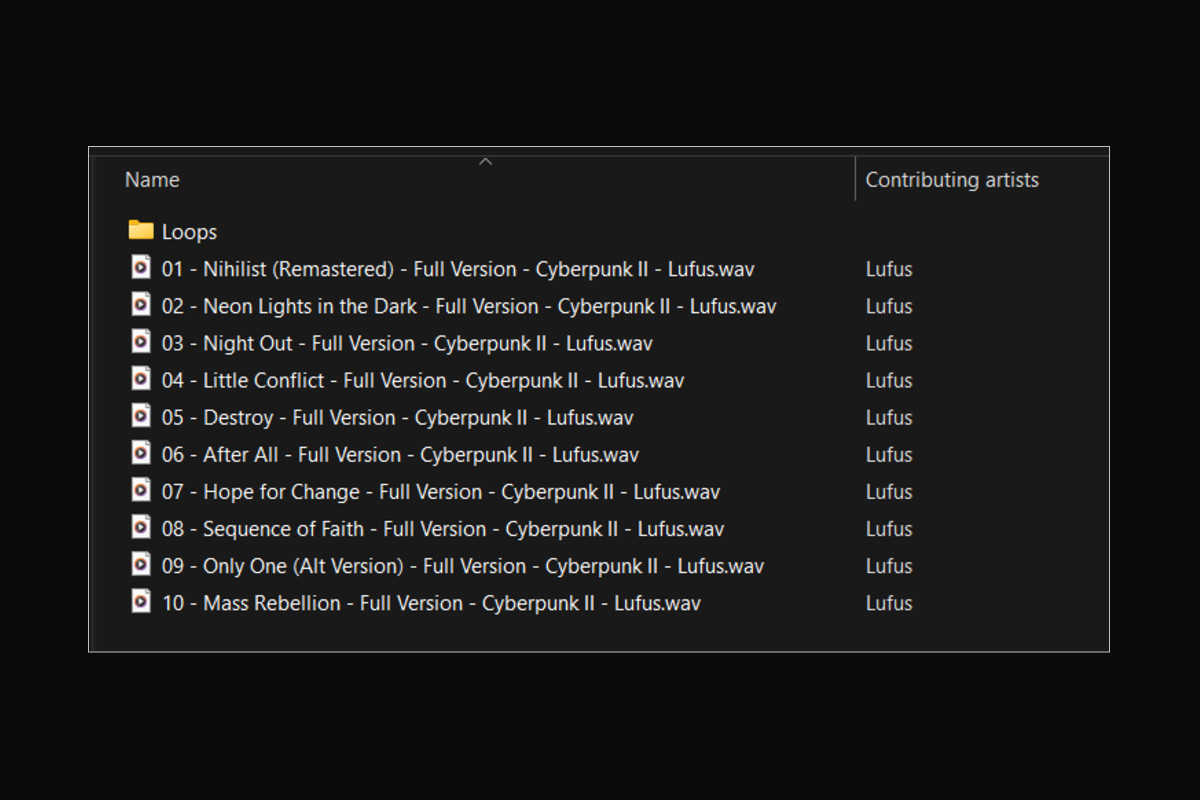Click the audio icon for 05 - Destroy
Screen dimensions: 1200x800
141,416
